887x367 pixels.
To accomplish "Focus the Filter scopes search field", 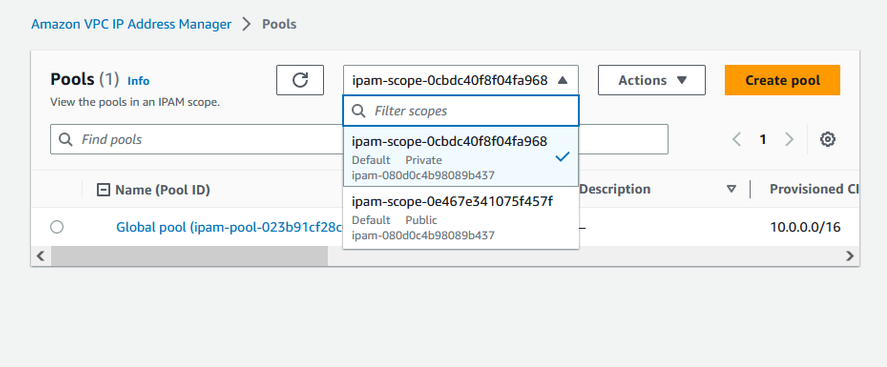I will tap(461, 111).
